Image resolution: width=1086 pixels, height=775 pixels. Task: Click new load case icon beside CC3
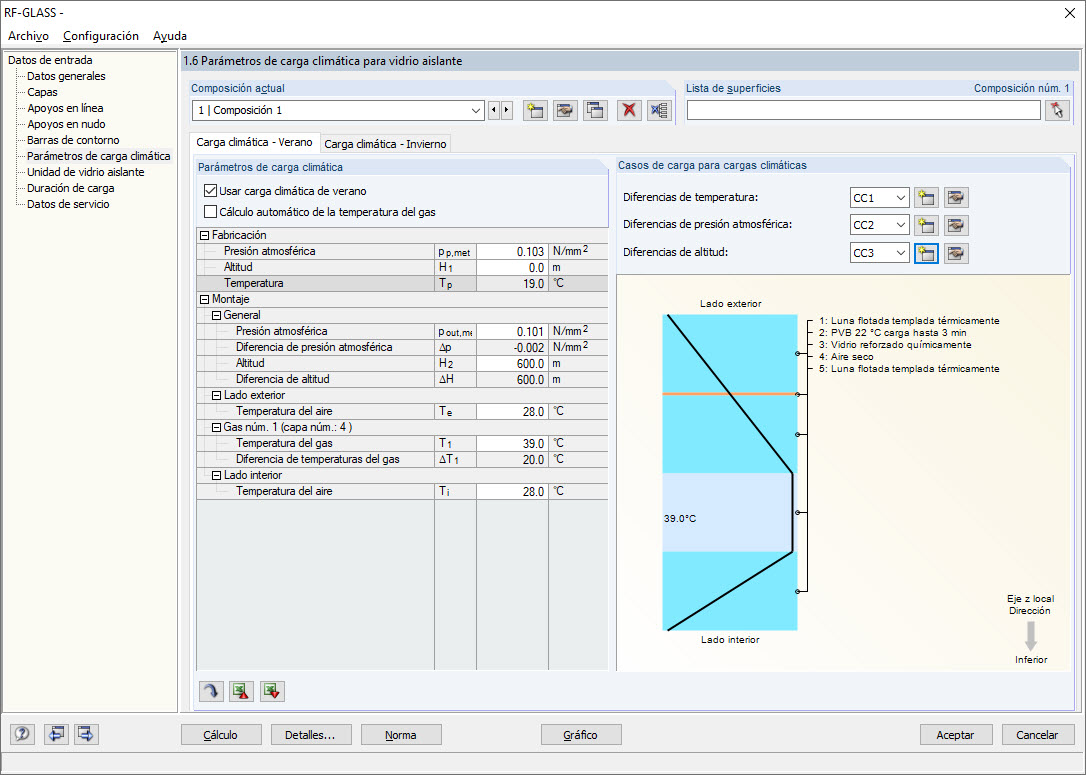[x=926, y=253]
